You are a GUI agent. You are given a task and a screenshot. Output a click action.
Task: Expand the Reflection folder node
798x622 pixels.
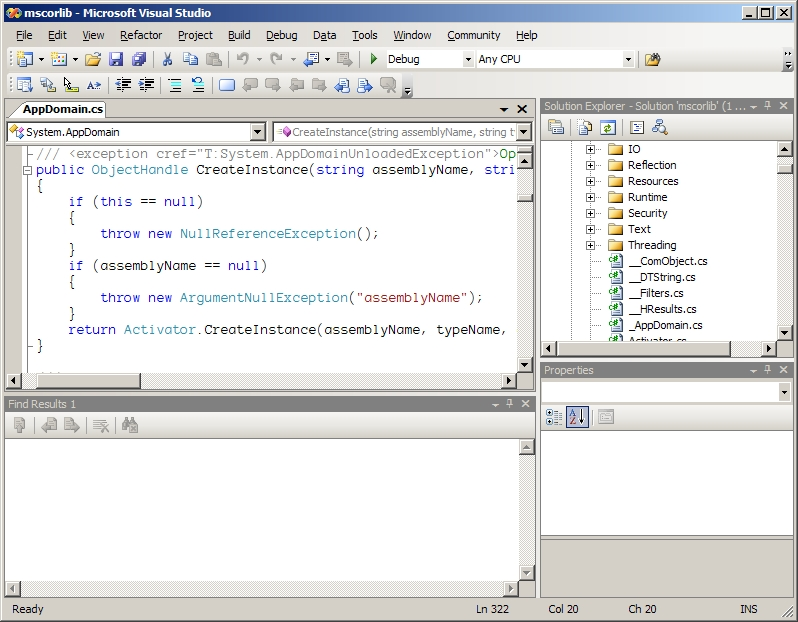pos(590,165)
